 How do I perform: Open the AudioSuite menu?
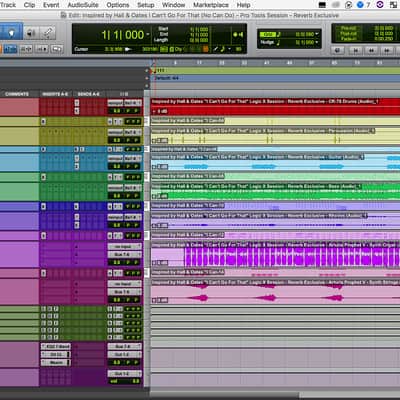pos(83,5)
